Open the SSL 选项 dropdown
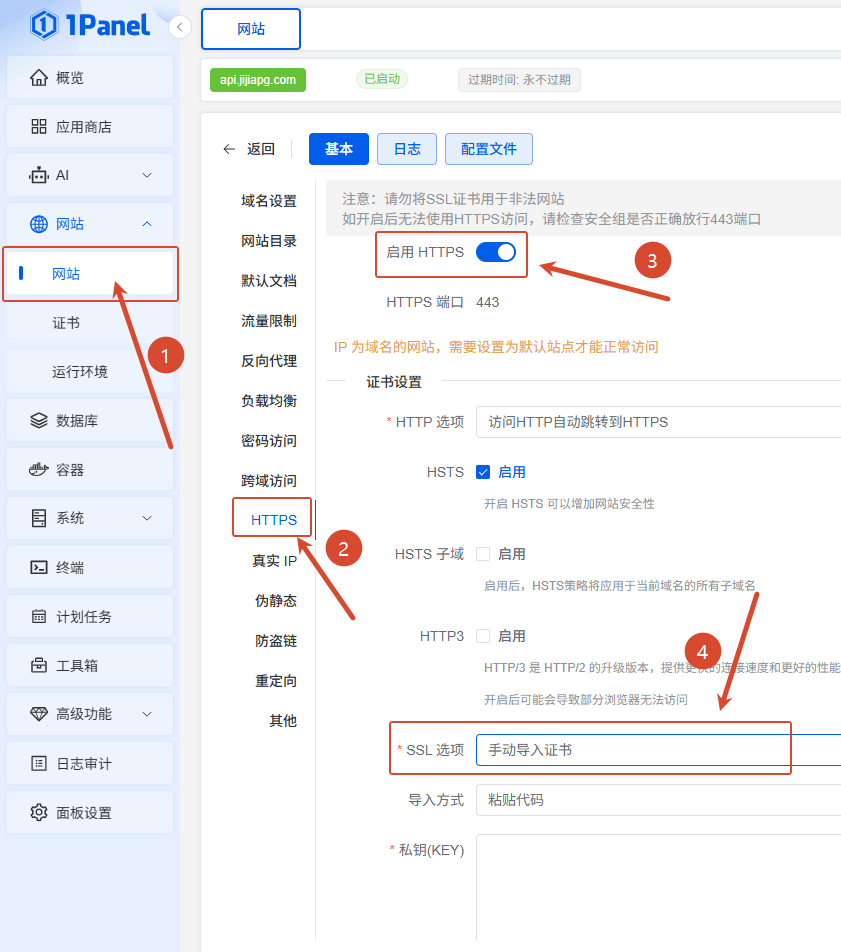The image size is (841, 952). point(658,750)
